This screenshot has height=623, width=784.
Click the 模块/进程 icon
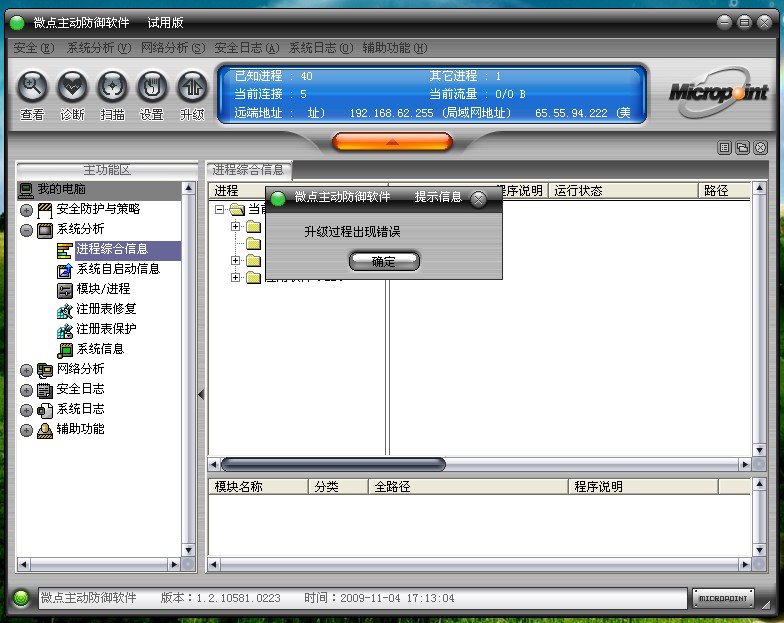(x=64, y=290)
